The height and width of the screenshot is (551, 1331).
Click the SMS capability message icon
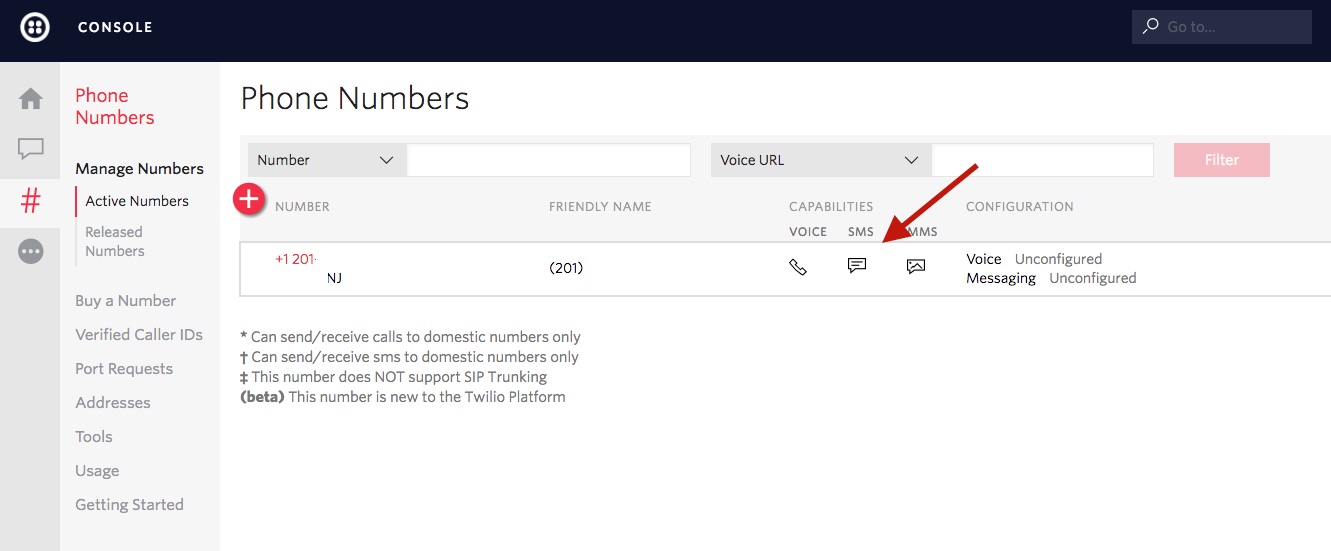click(857, 266)
